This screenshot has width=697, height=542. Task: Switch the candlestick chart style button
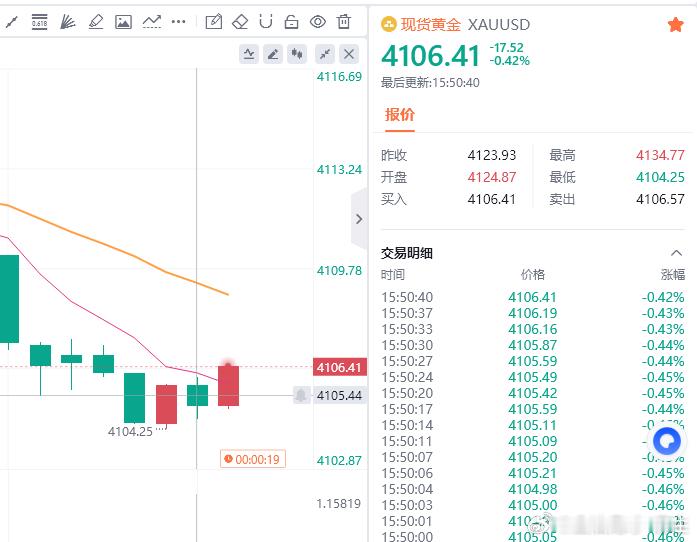pos(297,54)
